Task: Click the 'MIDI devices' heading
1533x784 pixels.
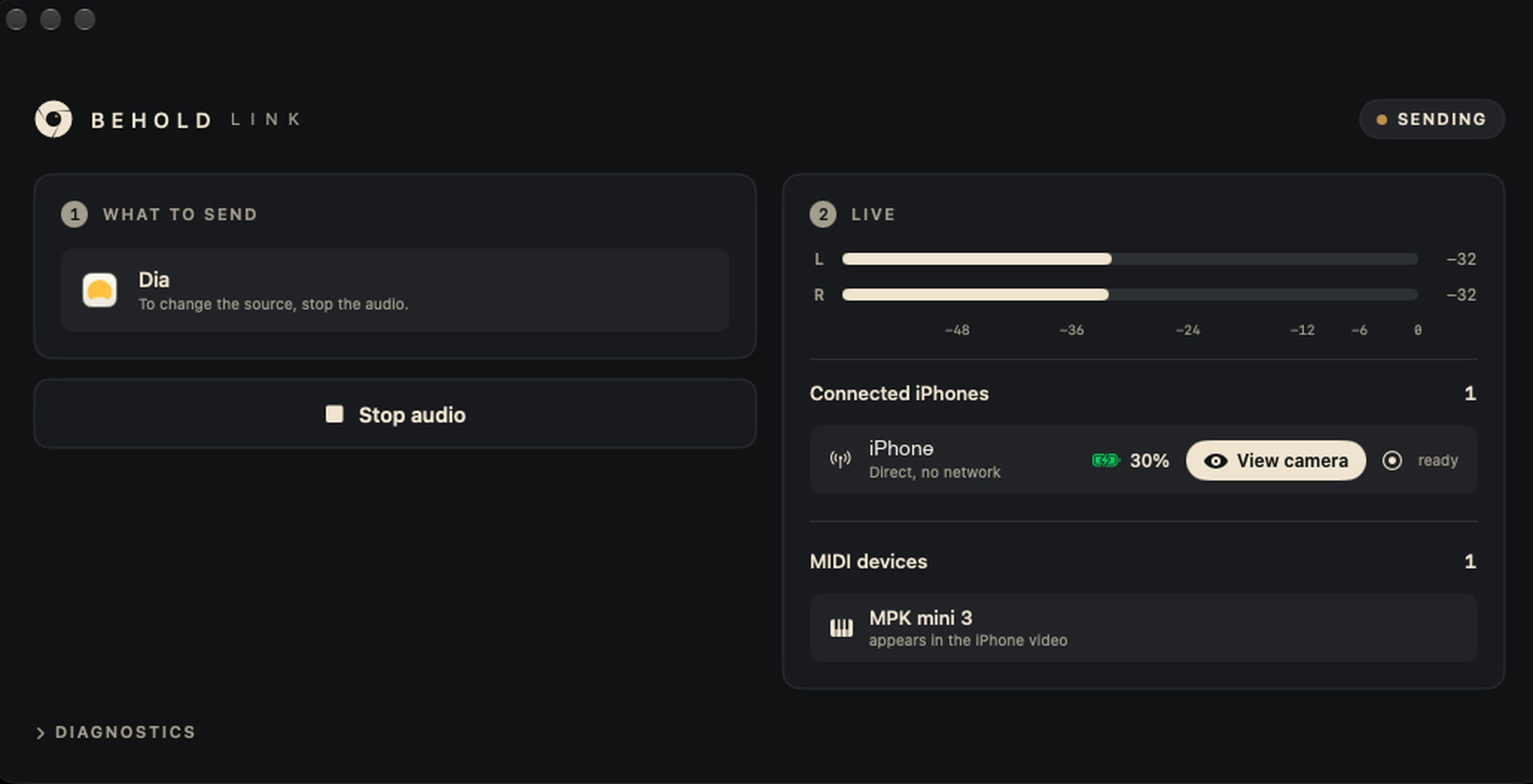Action: click(x=868, y=562)
